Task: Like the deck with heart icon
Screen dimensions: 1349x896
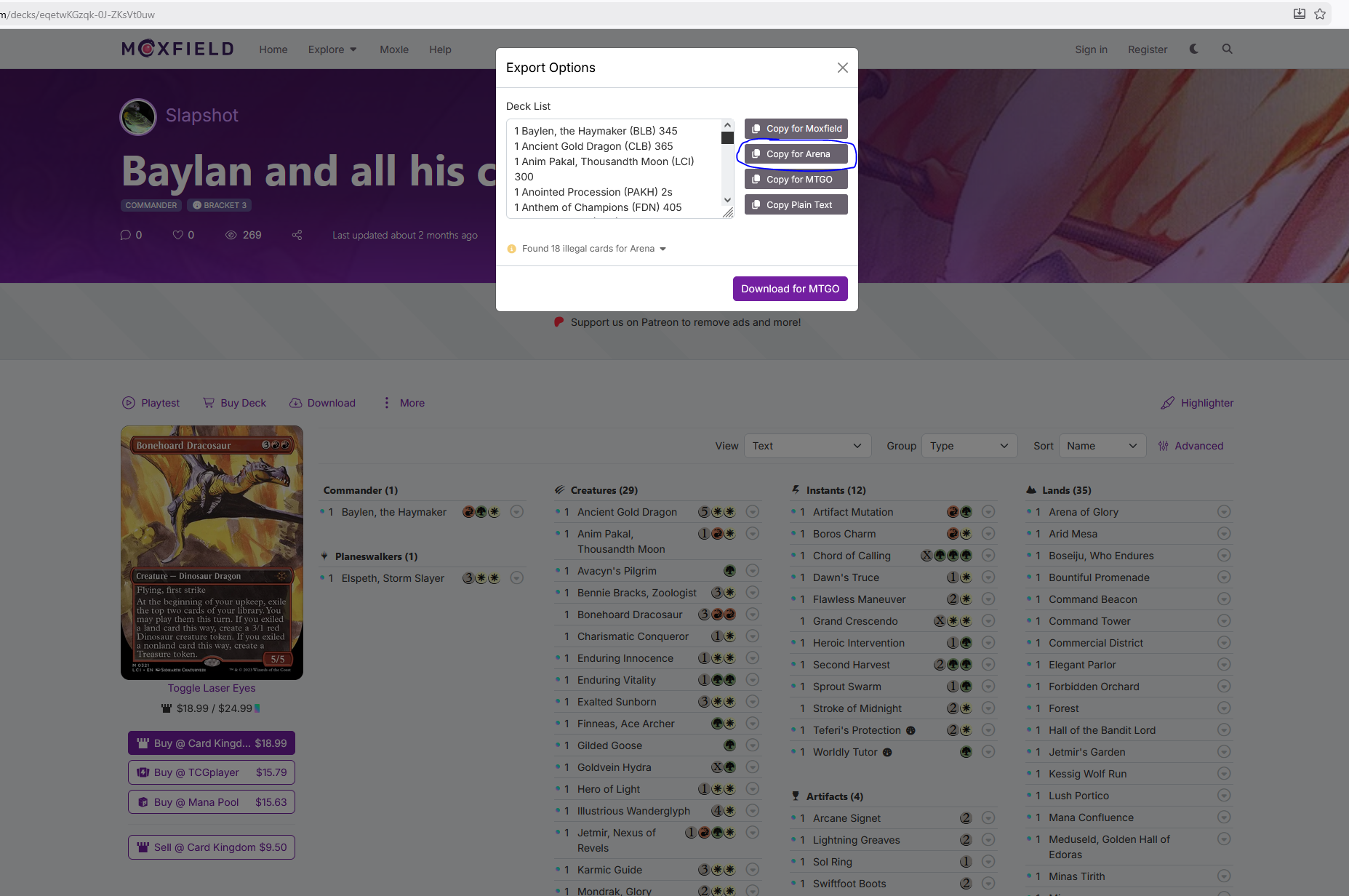Action: click(x=177, y=235)
